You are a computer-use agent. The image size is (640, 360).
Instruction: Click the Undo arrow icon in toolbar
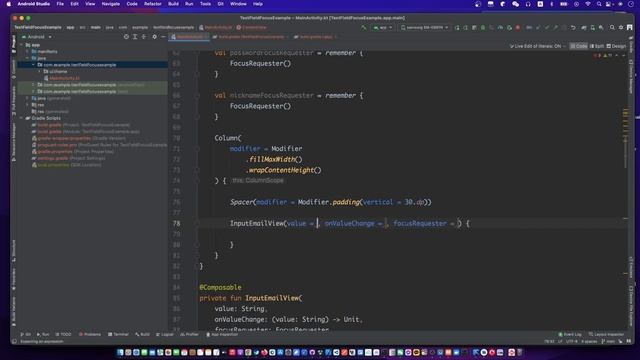(573, 27)
